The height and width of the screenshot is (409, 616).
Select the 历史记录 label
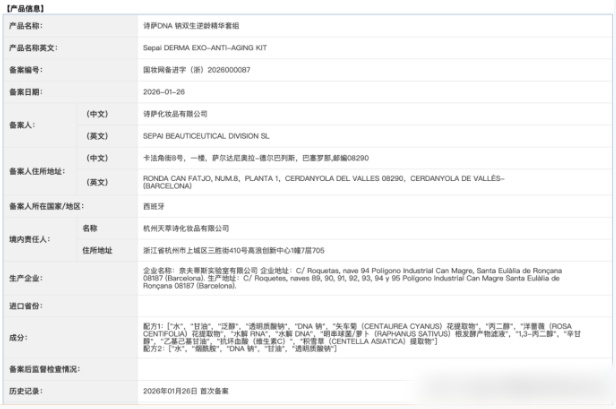[26, 391]
